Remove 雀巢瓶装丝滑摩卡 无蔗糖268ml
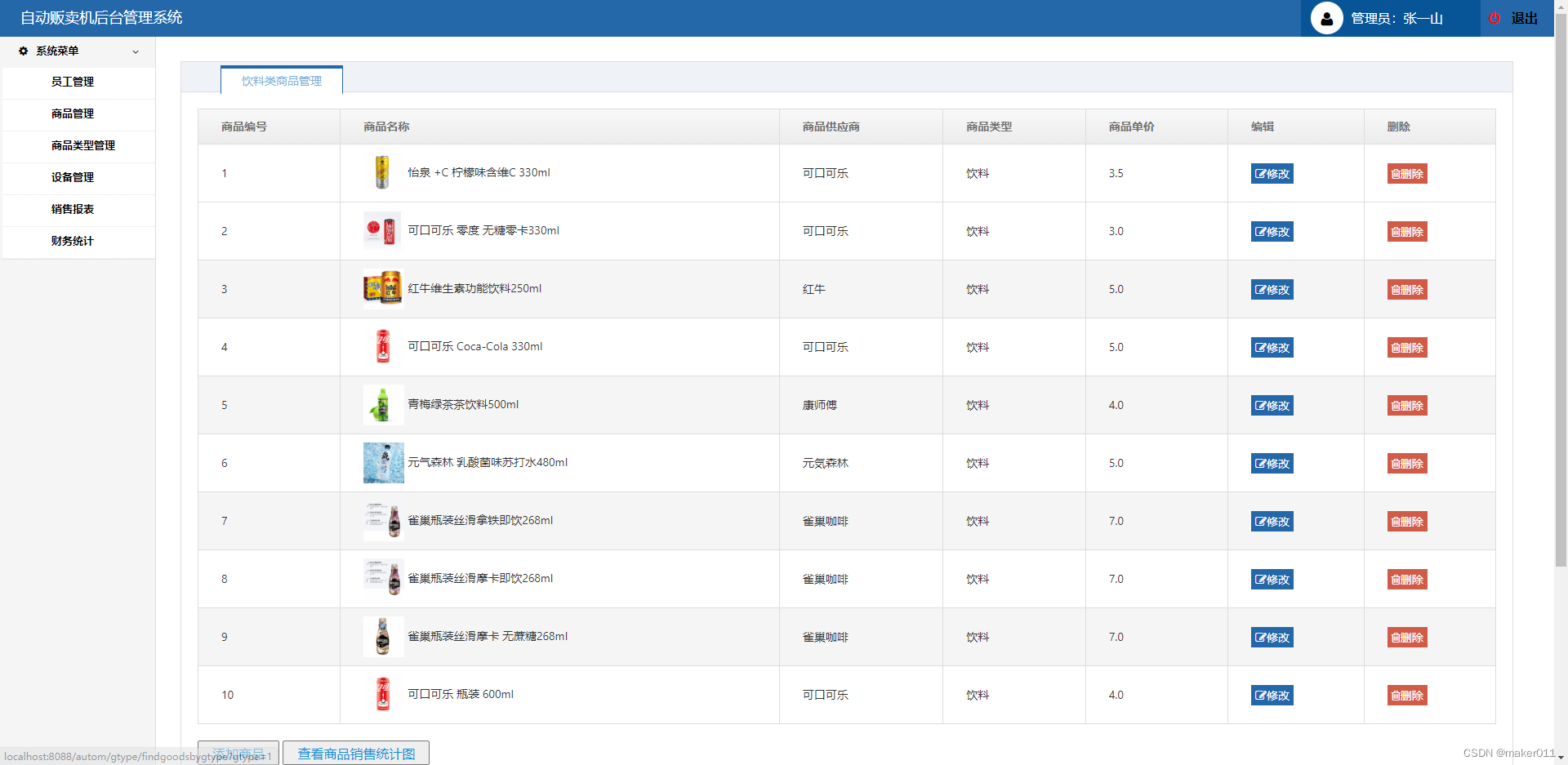The width and height of the screenshot is (1568, 765). [x=1407, y=638]
